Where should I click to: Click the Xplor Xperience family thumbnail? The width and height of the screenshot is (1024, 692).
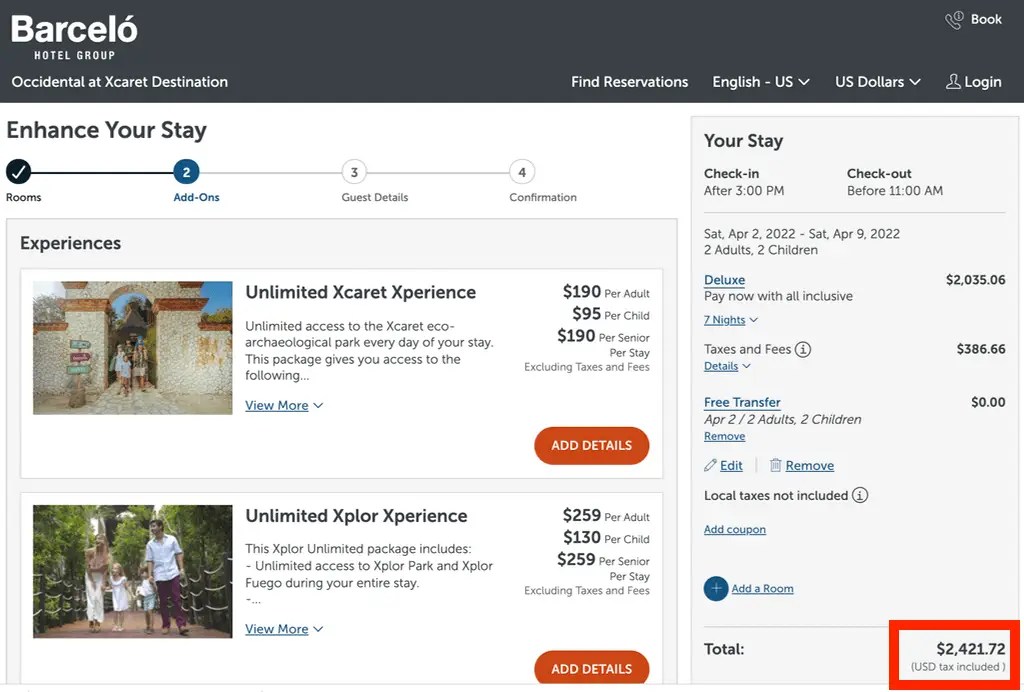(132, 571)
